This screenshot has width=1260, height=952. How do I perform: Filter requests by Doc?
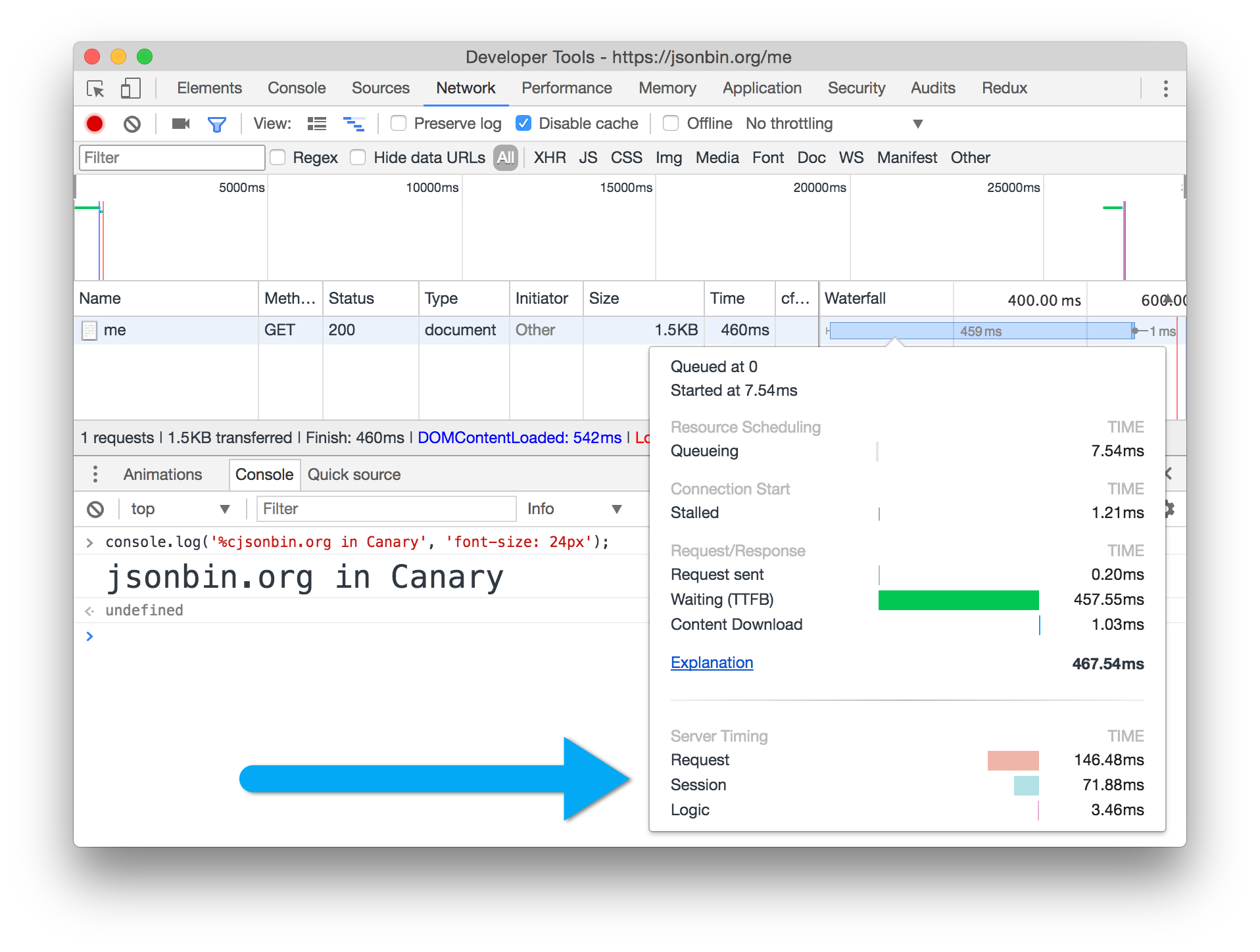[812, 158]
